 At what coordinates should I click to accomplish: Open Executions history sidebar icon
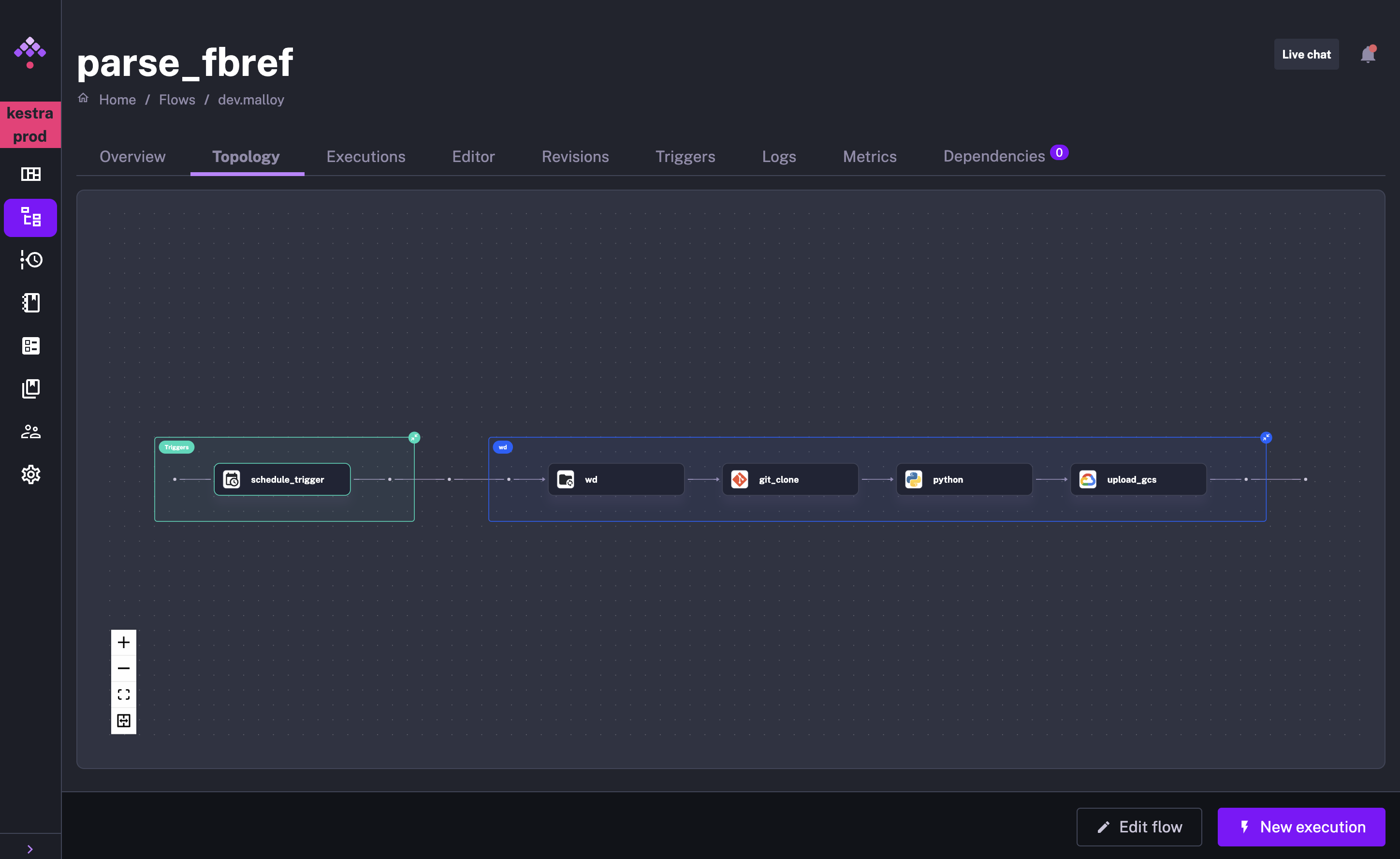[x=30, y=260]
